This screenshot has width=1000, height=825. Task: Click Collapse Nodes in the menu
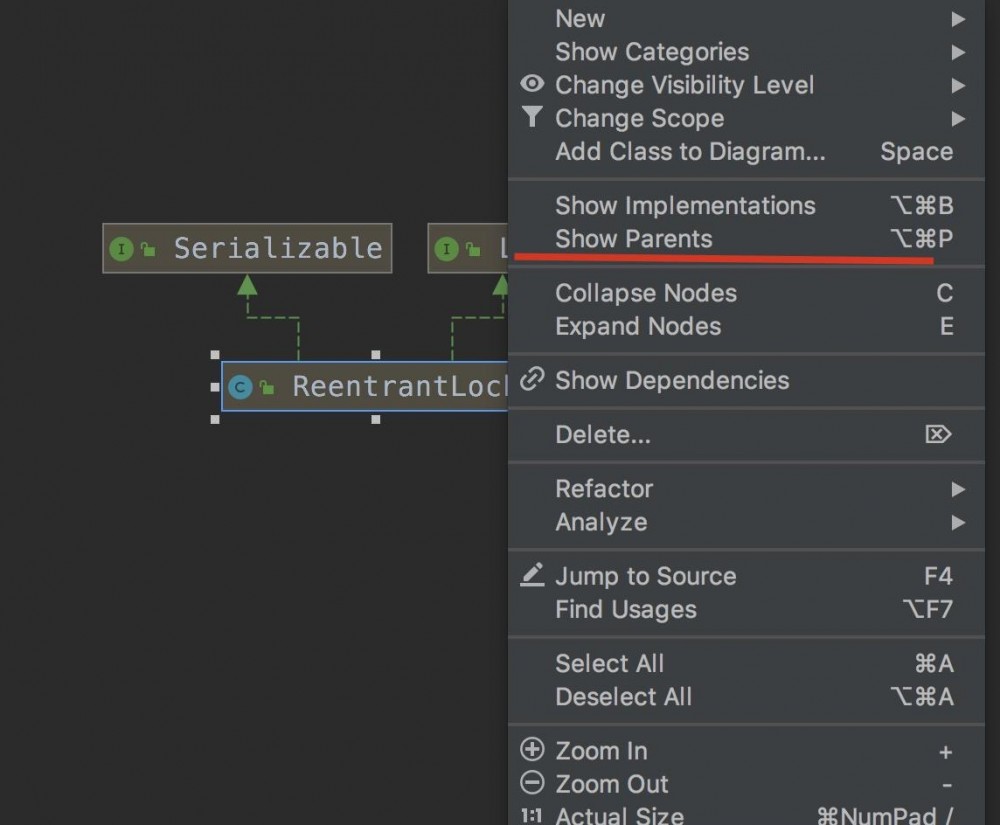tap(646, 293)
